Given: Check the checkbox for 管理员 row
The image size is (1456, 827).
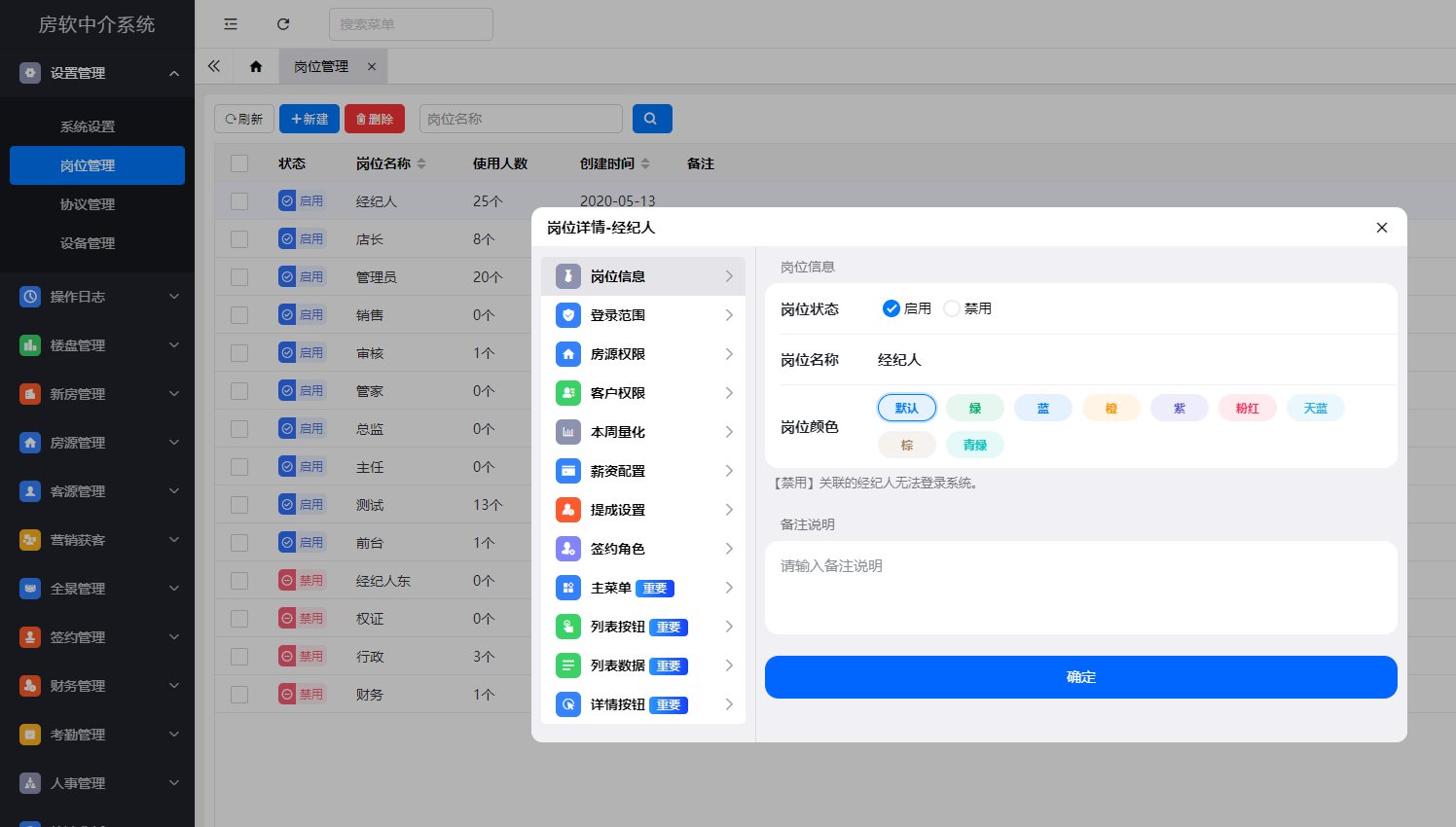Looking at the screenshot, I should click(239, 277).
